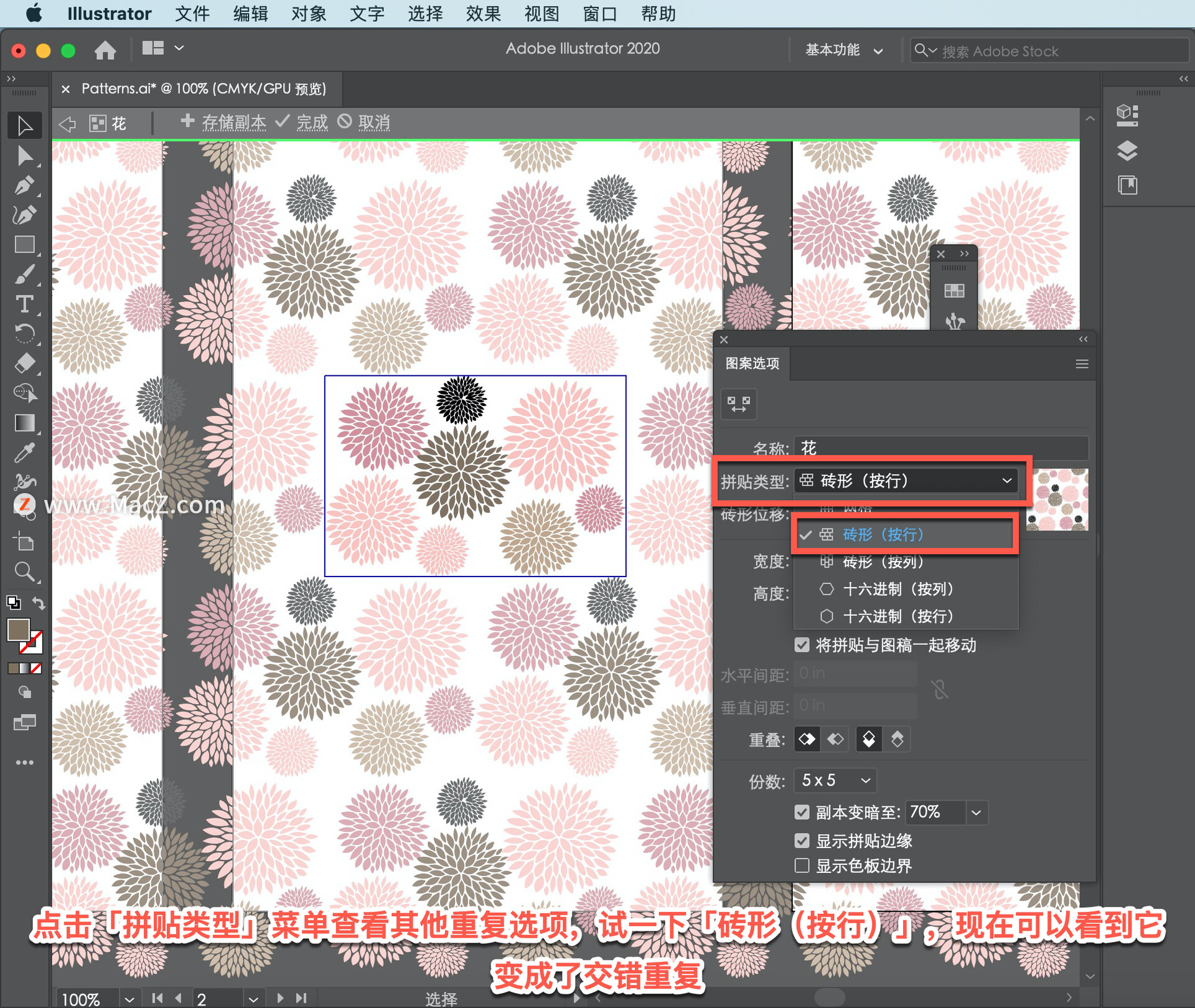The width and height of the screenshot is (1195, 1008).
Task: Select the Pen tool
Action: tap(24, 186)
